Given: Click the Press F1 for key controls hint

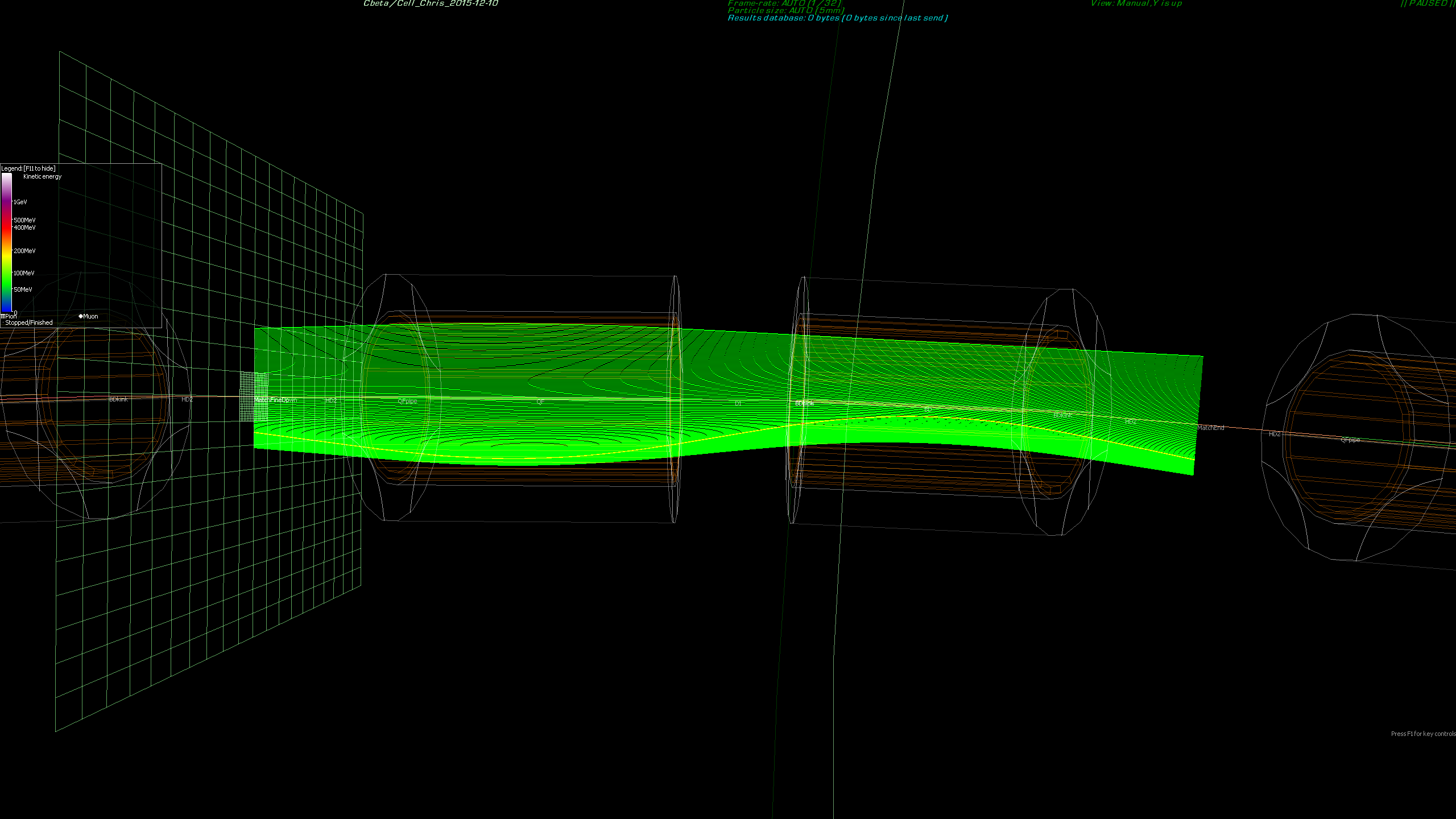Looking at the screenshot, I should [1423, 734].
